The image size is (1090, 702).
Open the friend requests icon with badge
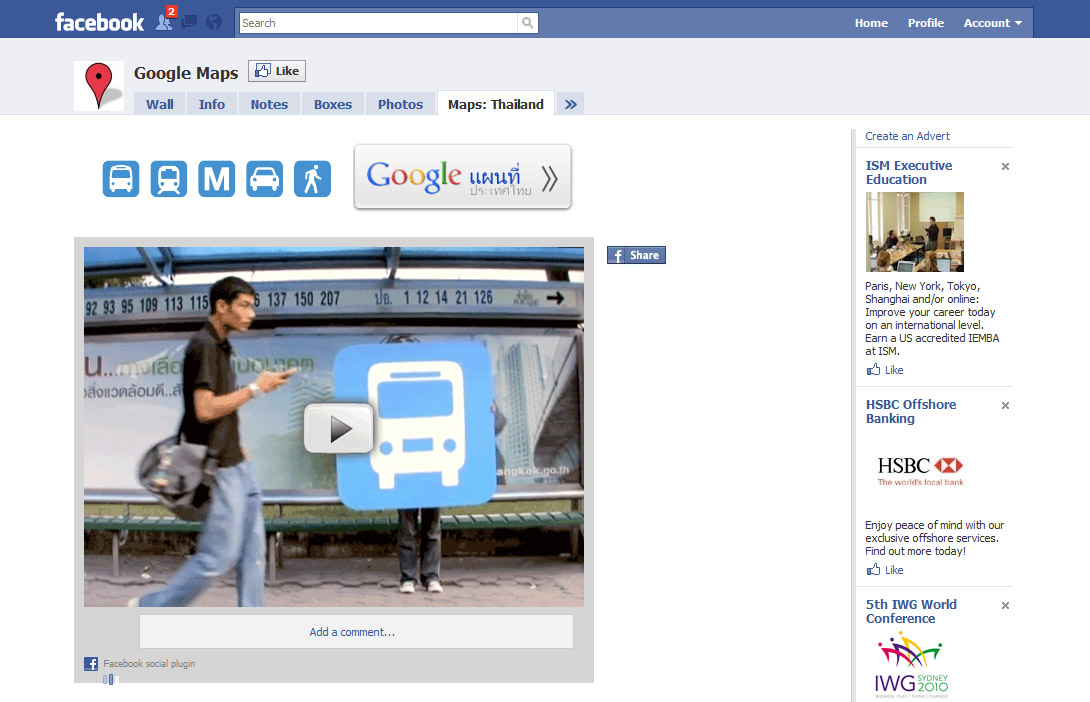point(165,21)
